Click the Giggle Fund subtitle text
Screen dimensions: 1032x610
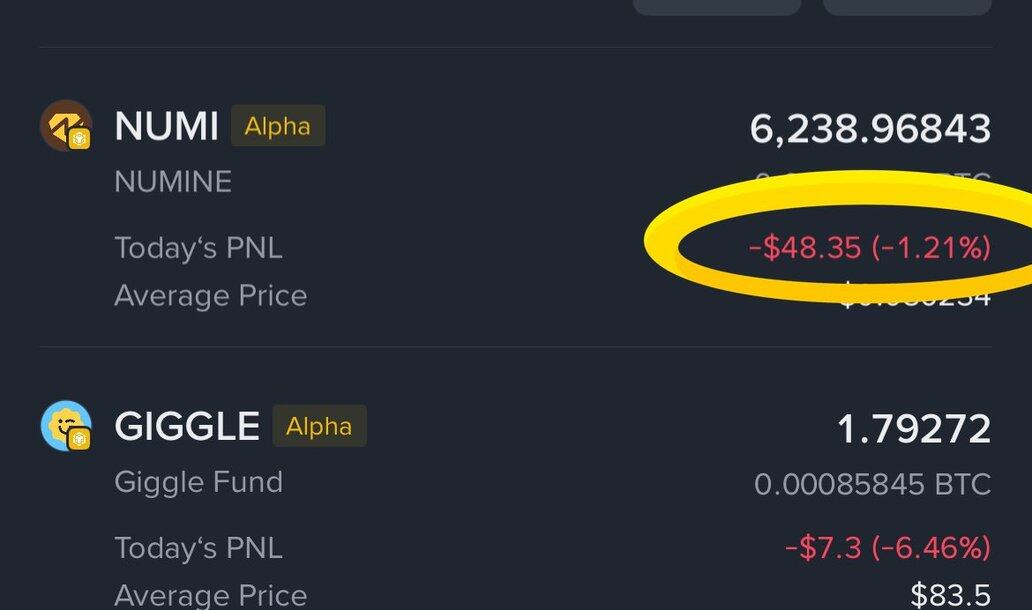(199, 482)
